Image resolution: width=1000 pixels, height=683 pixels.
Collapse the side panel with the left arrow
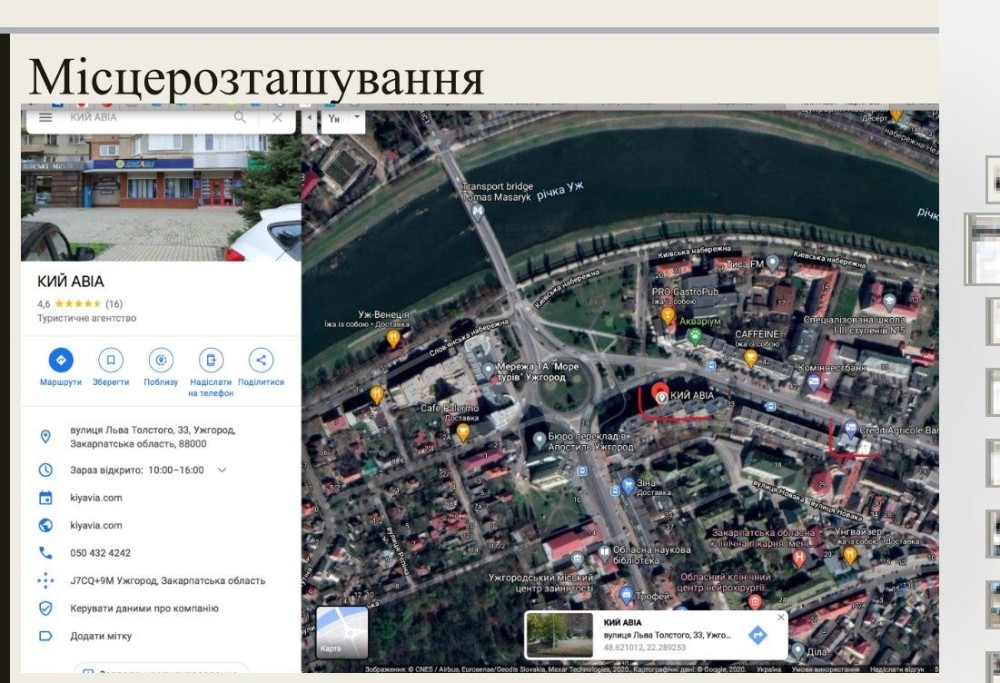coord(309,118)
